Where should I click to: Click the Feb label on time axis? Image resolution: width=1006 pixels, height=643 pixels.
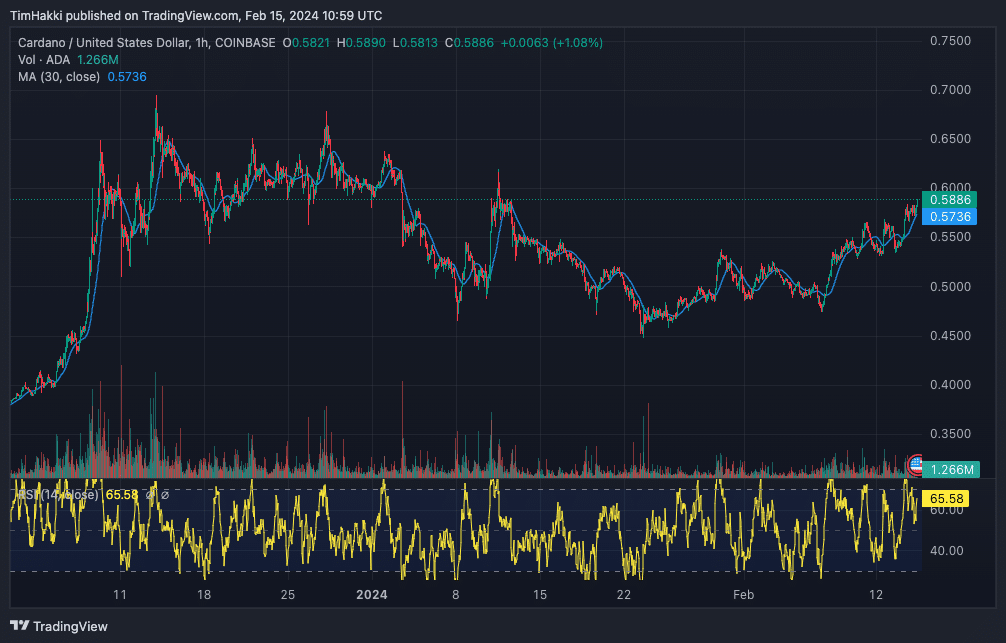(742, 595)
